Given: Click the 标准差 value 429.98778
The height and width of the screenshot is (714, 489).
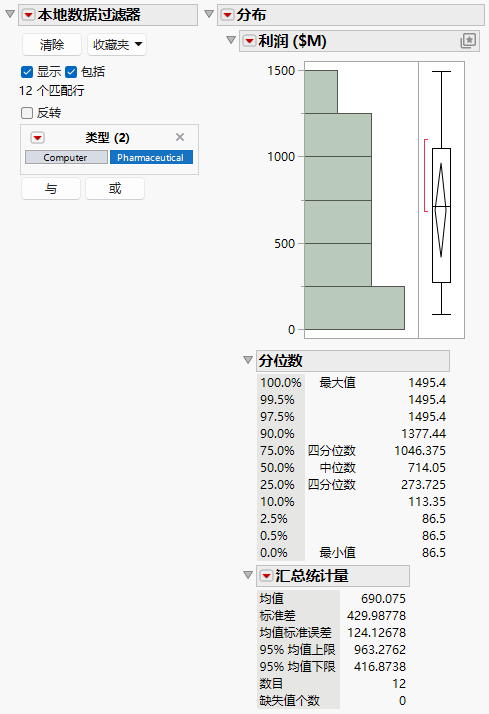Looking at the screenshot, I should [x=376, y=616].
